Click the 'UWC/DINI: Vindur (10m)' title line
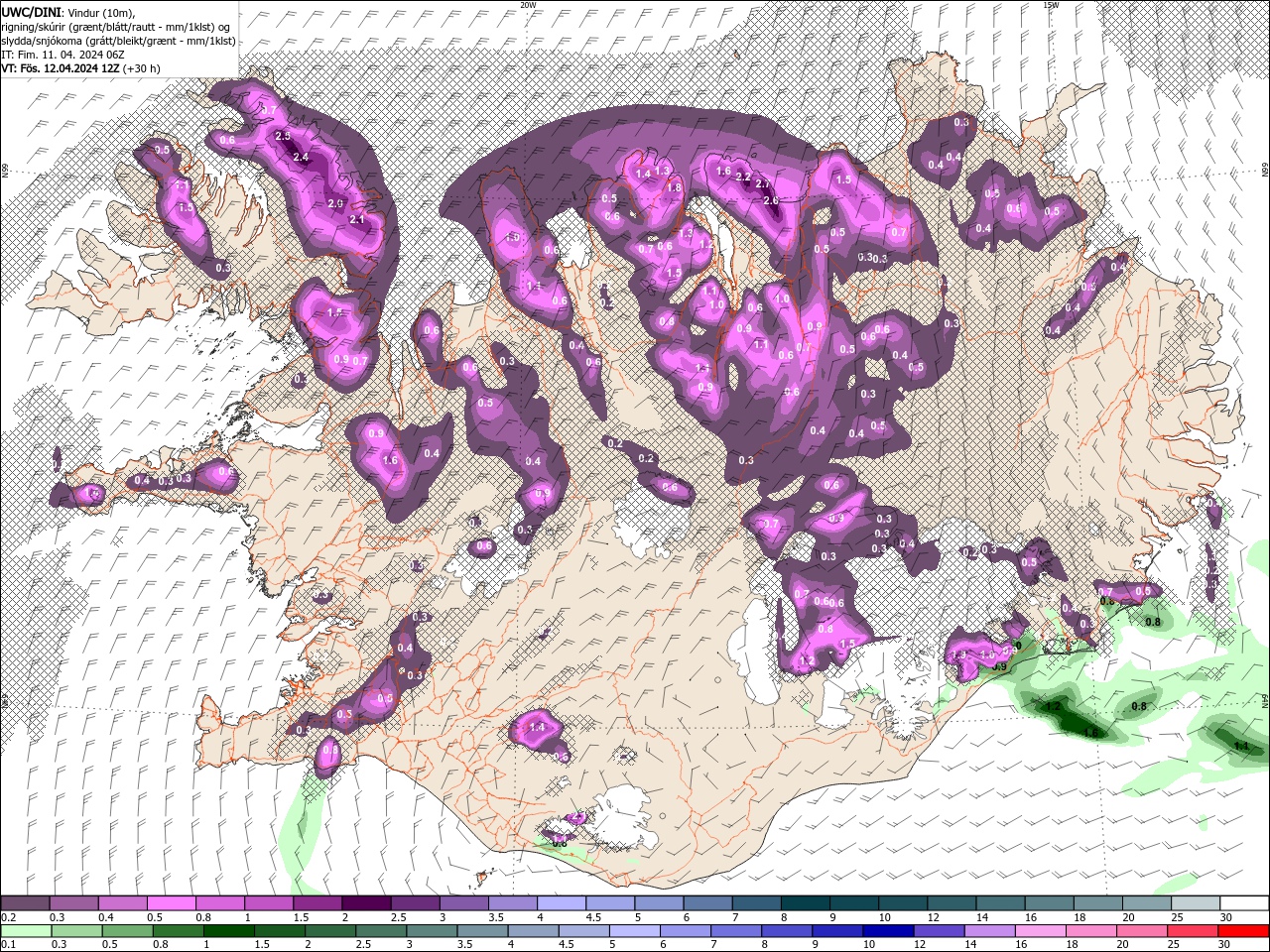1270x952 pixels. click(67, 11)
